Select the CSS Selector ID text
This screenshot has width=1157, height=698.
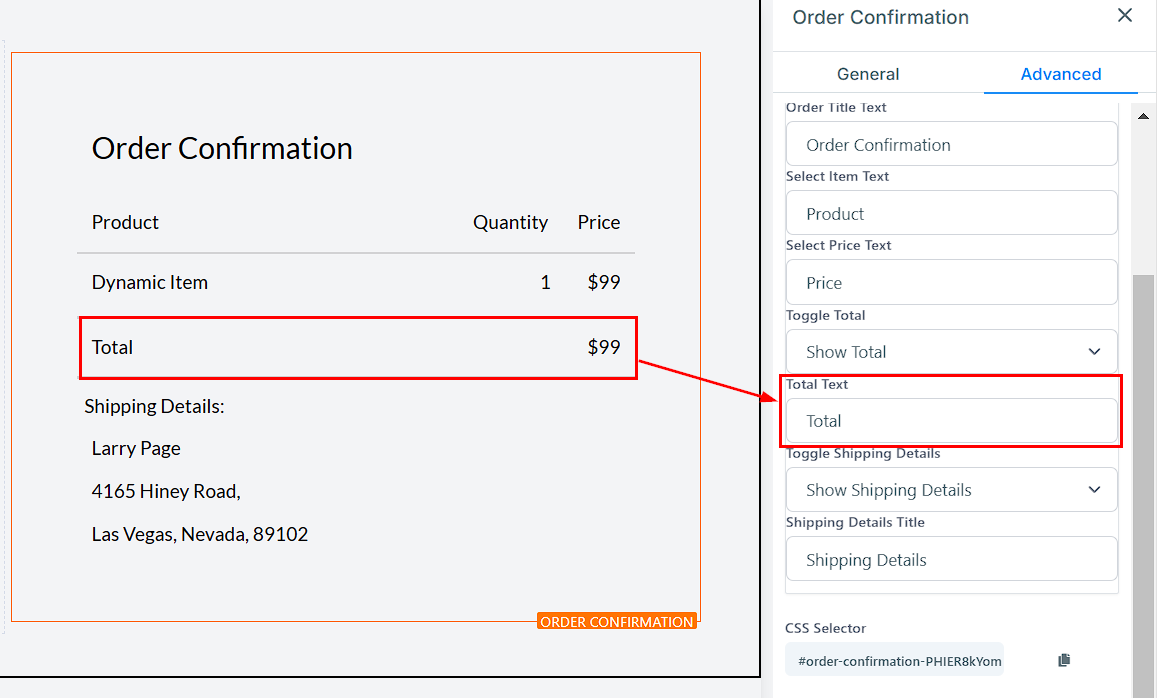click(899, 661)
